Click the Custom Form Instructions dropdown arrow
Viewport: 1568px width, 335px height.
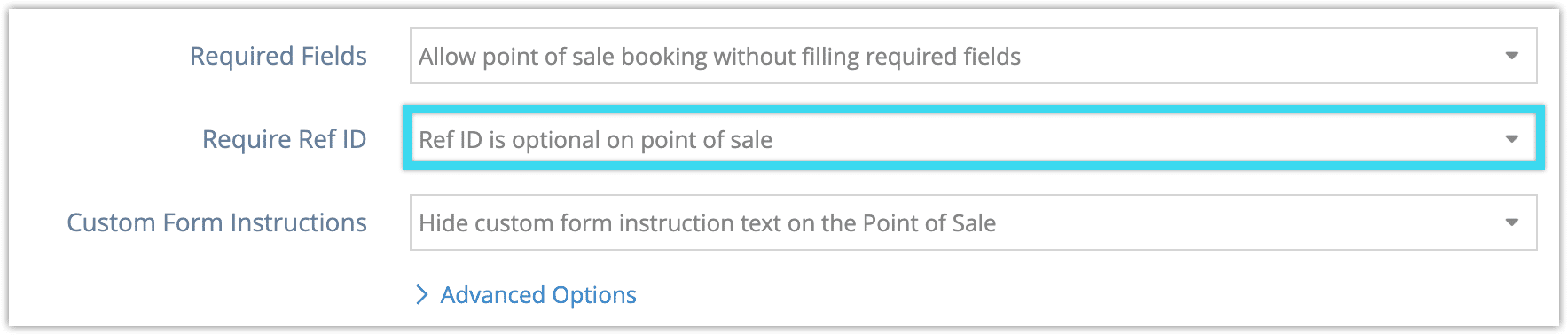[x=1512, y=222]
